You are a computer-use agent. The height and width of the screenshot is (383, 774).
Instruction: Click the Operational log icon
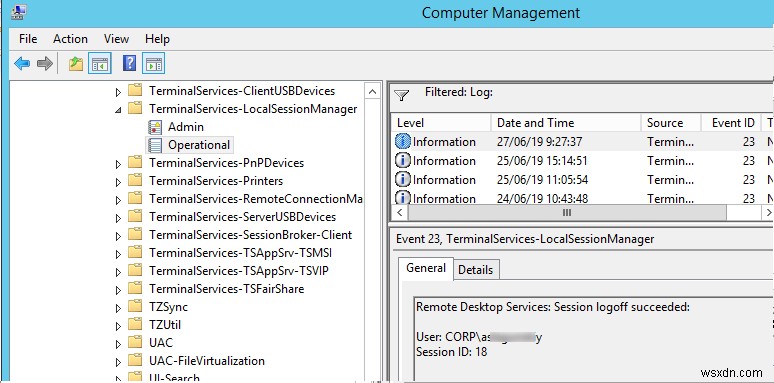pos(155,145)
